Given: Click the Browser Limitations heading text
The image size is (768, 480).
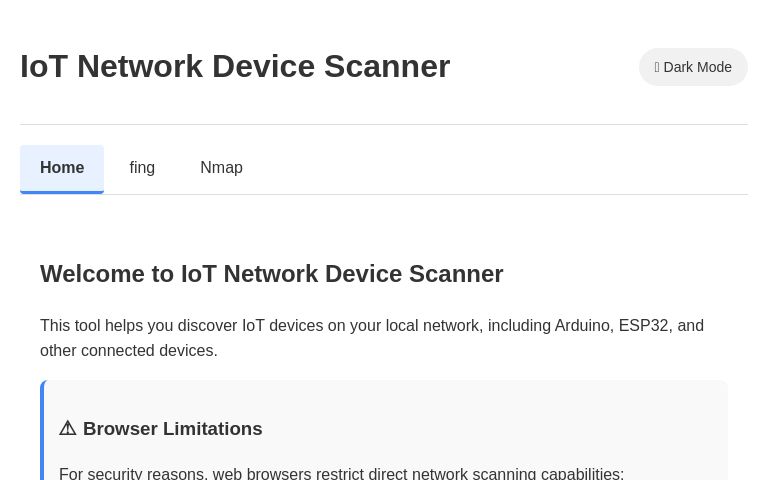Looking at the screenshot, I should point(172,429).
